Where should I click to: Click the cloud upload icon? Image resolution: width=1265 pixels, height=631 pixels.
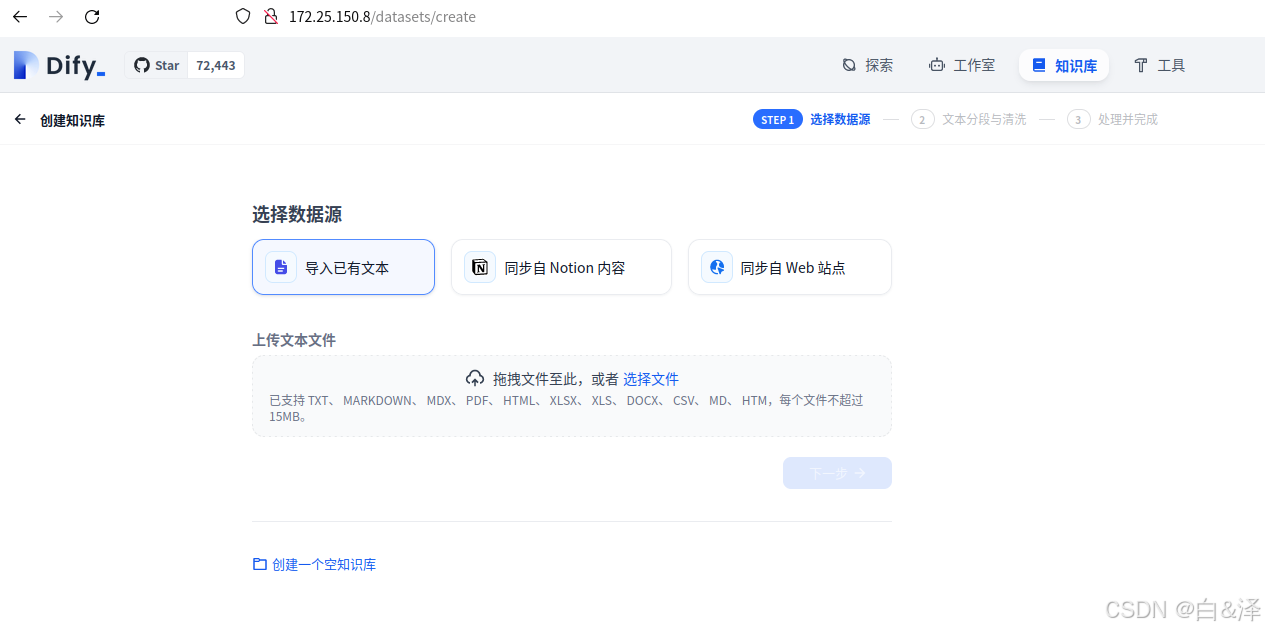pyautogui.click(x=475, y=379)
